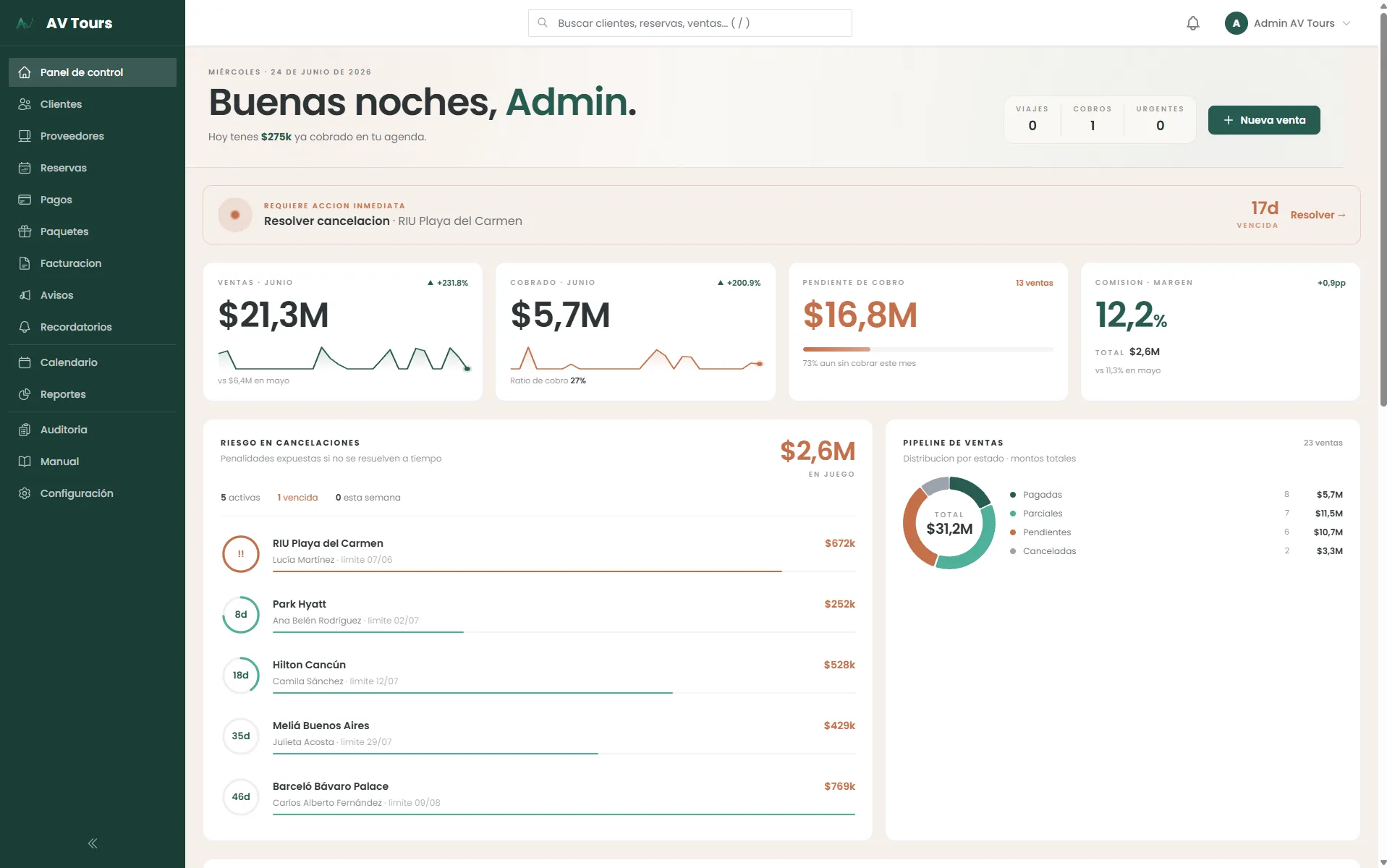Open the Clientes menu item
Viewport: 1387px width, 868px height.
point(93,104)
